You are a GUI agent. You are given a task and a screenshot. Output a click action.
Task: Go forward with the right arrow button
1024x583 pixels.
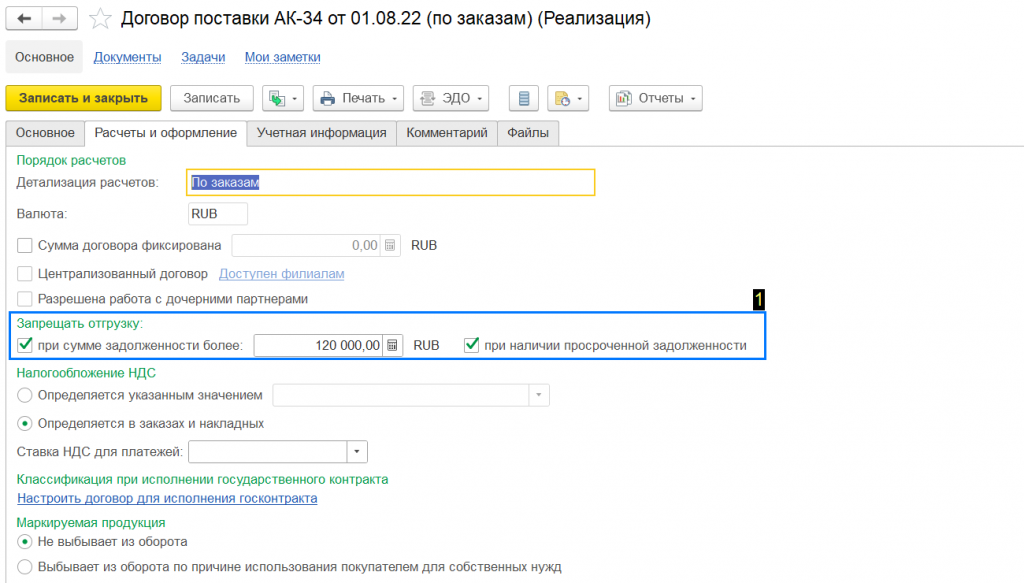tap(59, 18)
